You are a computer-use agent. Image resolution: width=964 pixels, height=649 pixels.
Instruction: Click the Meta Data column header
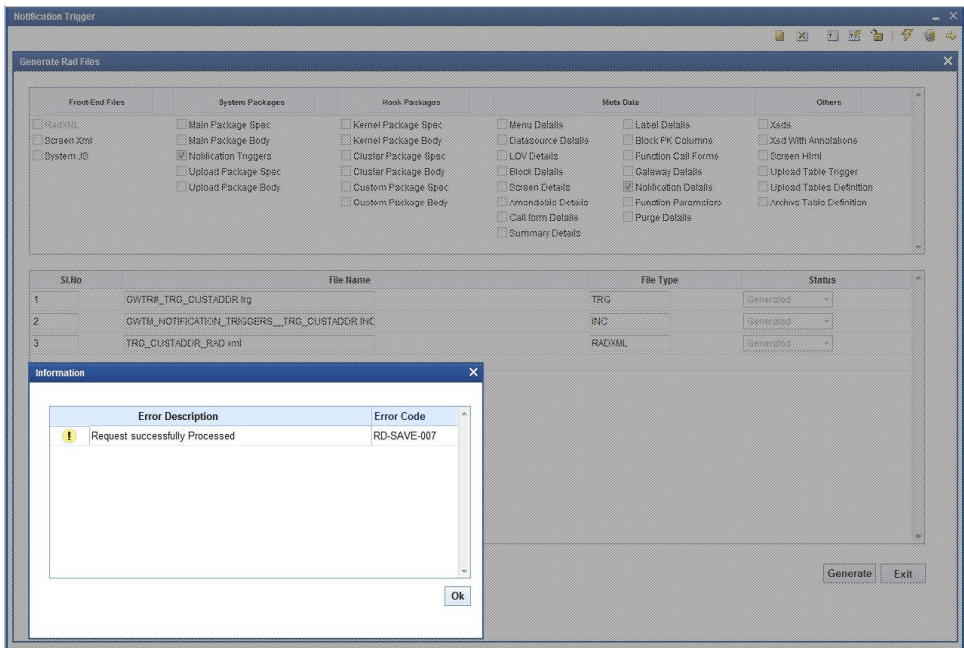pyautogui.click(x=620, y=102)
